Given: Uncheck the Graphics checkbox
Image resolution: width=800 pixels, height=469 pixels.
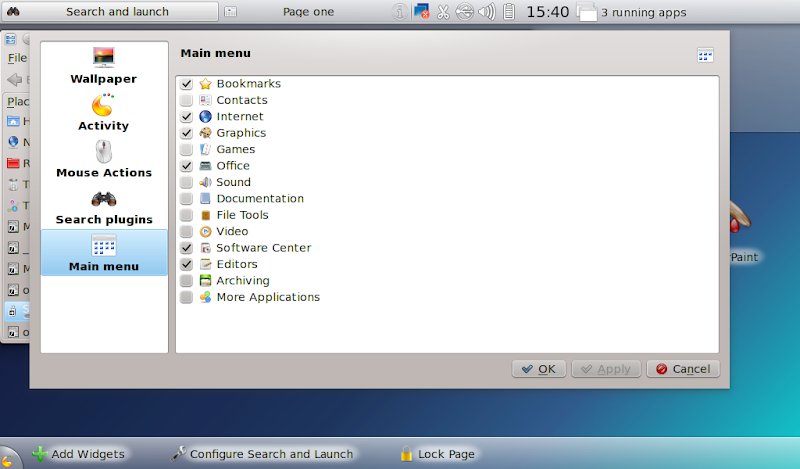Looking at the screenshot, I should tap(186, 133).
